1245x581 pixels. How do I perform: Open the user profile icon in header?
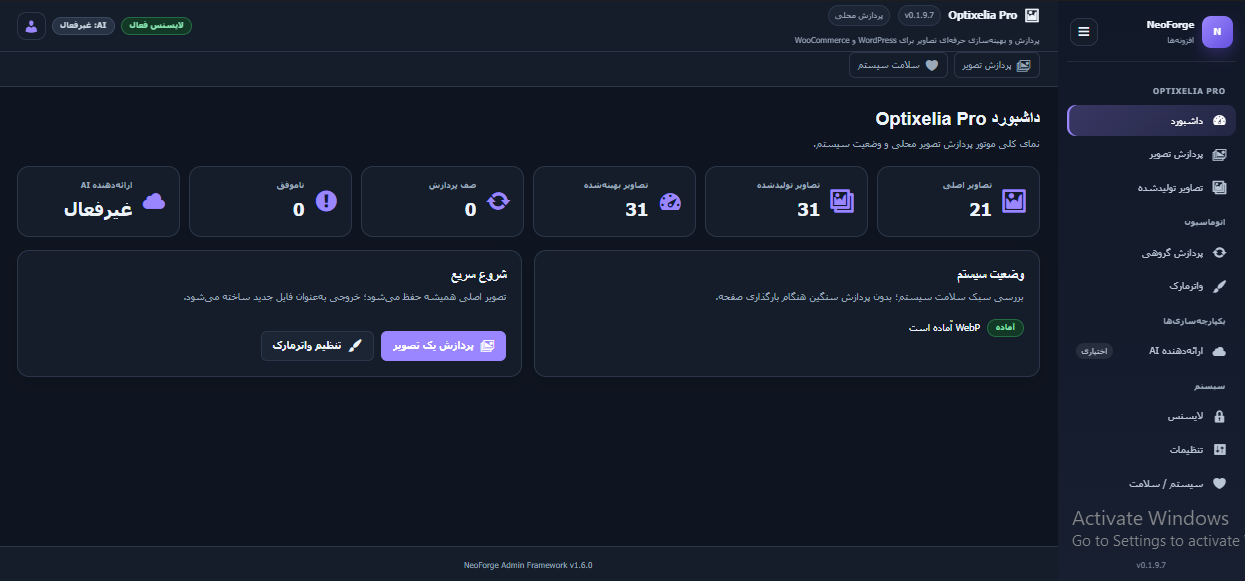(31, 26)
